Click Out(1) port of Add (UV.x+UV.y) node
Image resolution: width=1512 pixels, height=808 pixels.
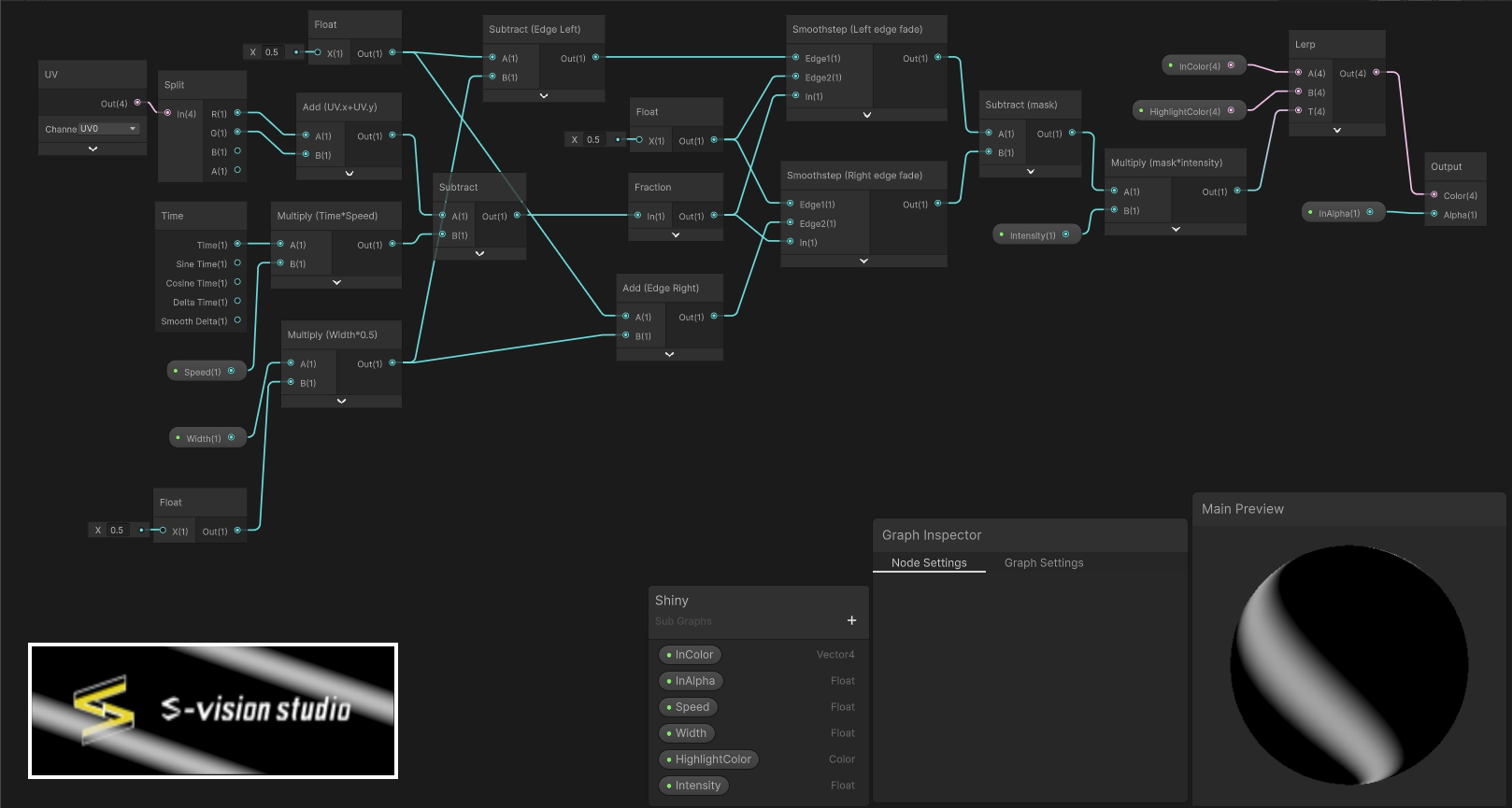tap(392, 135)
